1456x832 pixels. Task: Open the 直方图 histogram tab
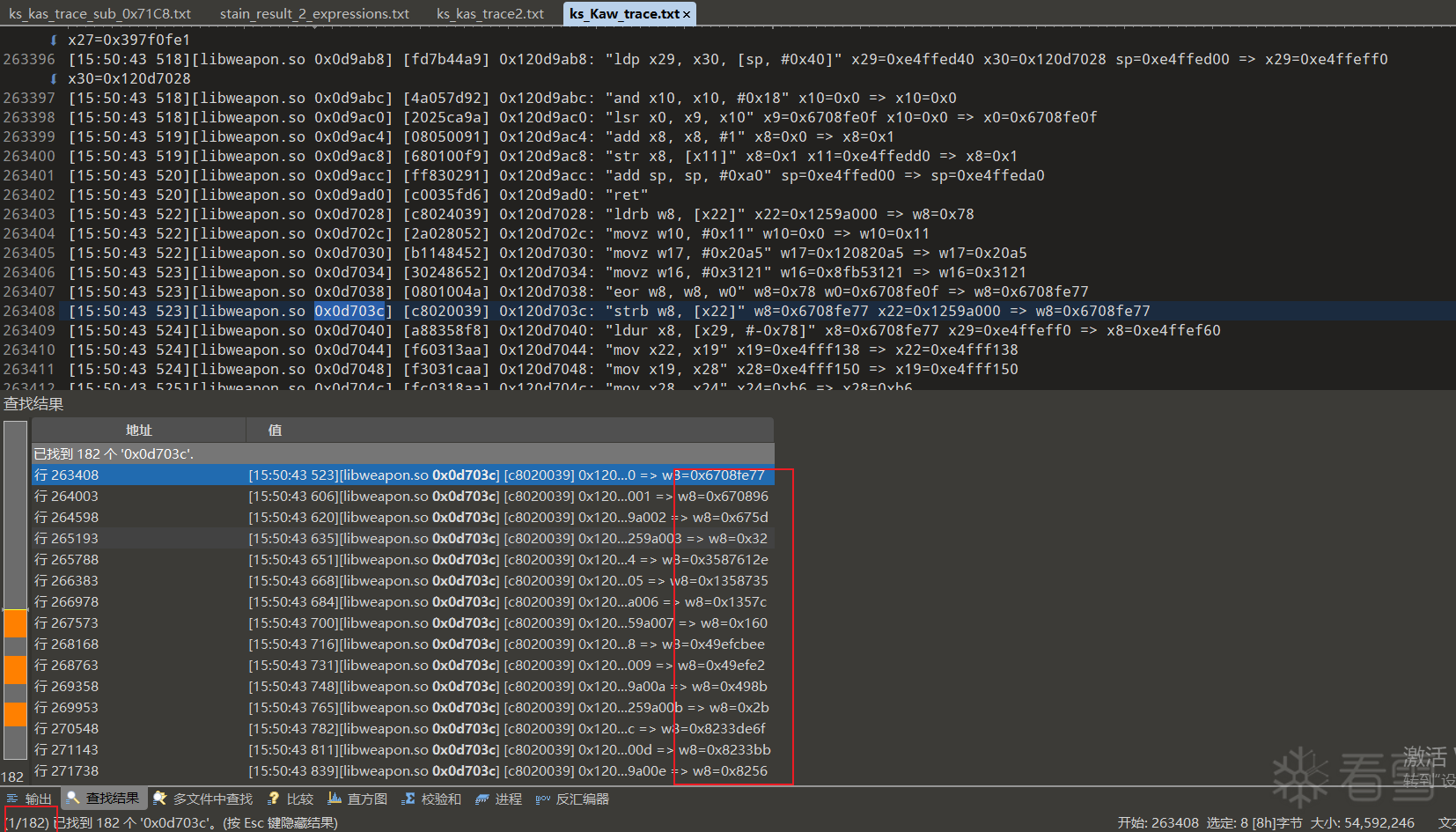click(x=358, y=799)
